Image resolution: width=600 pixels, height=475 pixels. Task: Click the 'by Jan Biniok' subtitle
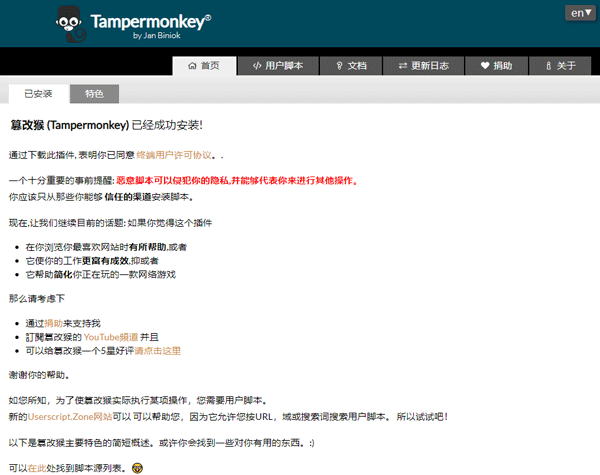(157, 36)
